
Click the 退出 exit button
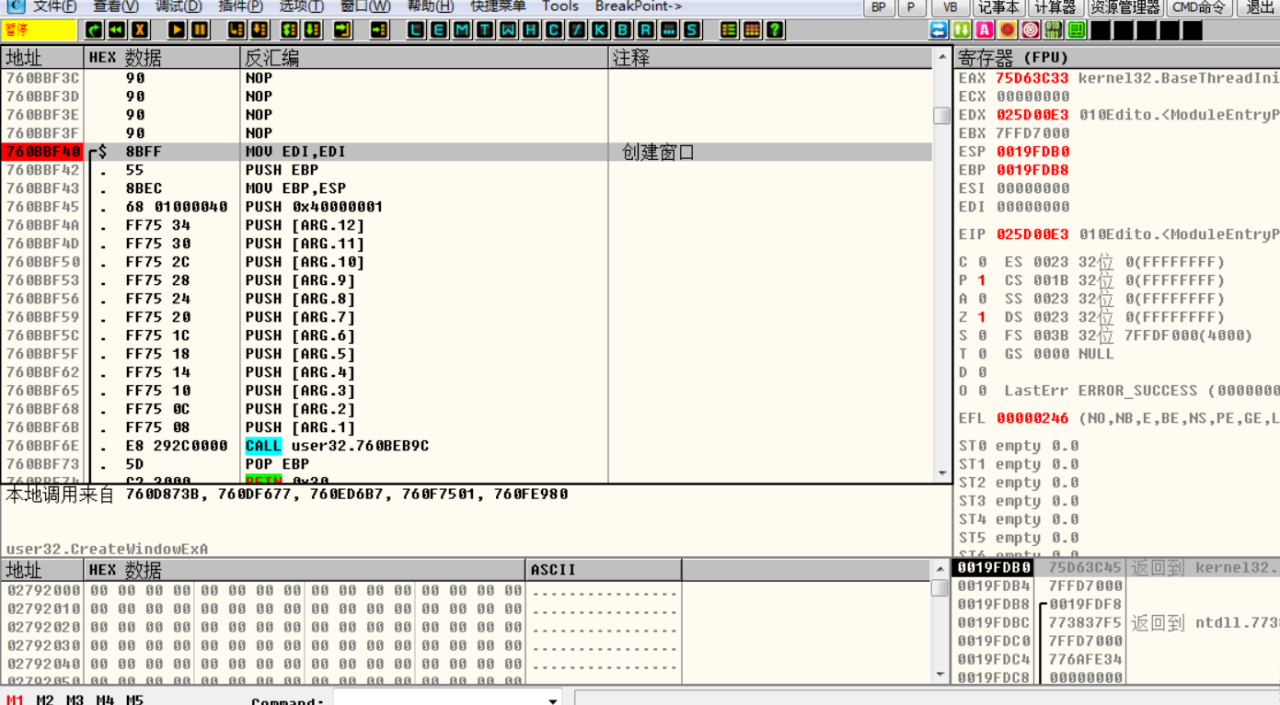click(1259, 7)
